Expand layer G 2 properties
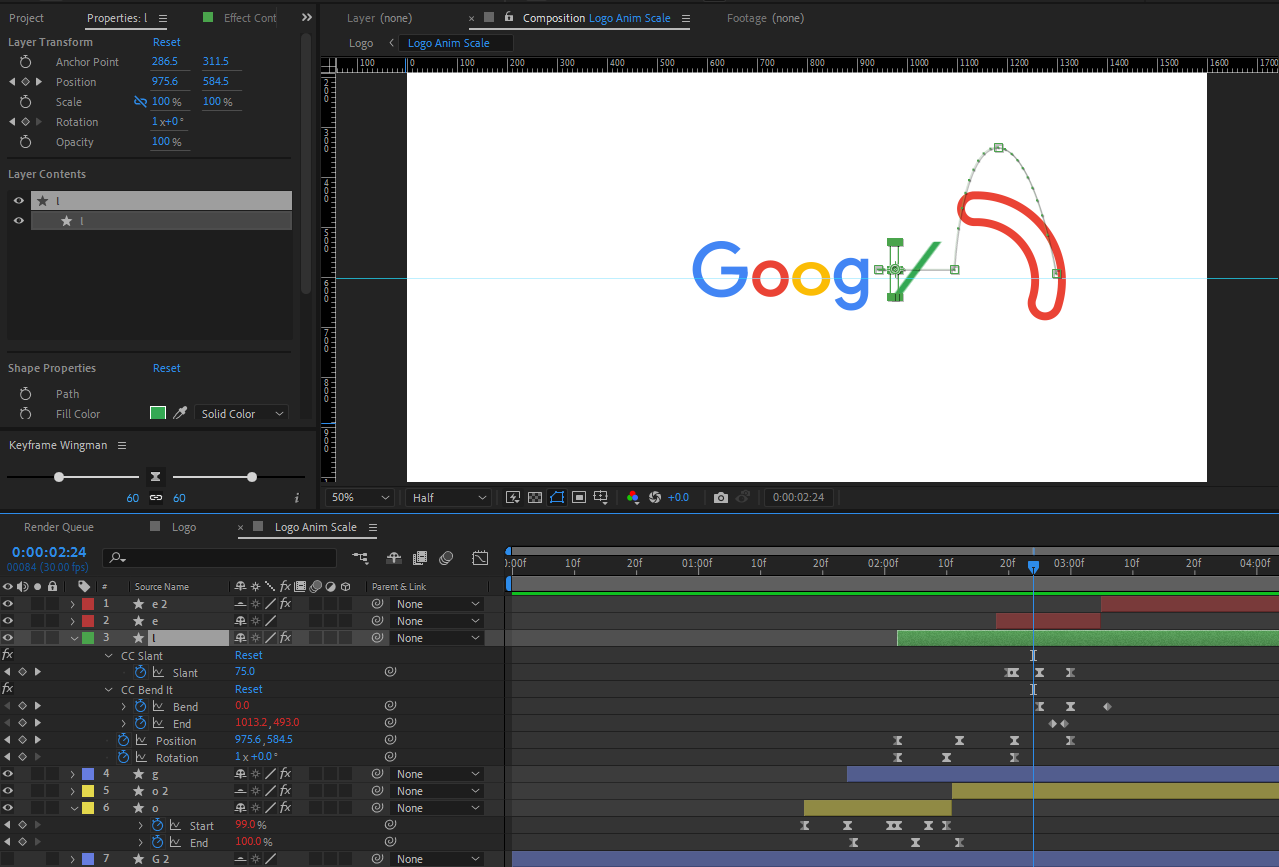Viewport: 1279px width, 867px height. pos(72,859)
